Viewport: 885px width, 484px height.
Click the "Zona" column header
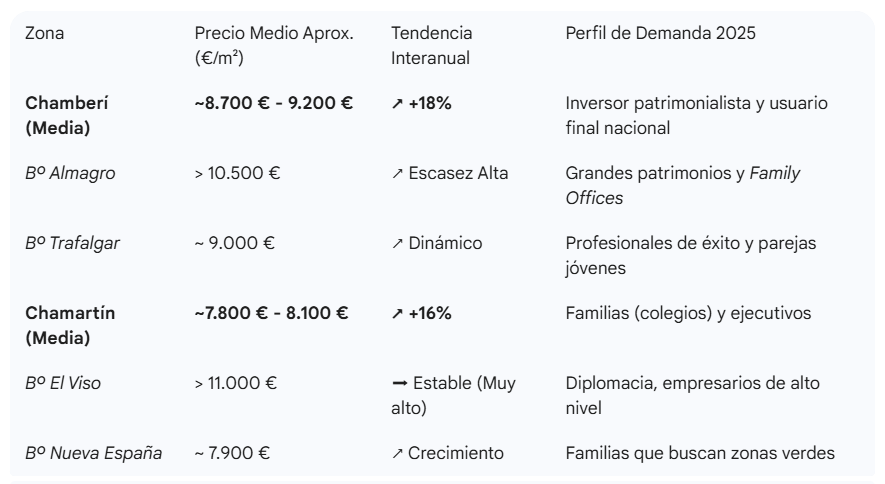[43, 34]
